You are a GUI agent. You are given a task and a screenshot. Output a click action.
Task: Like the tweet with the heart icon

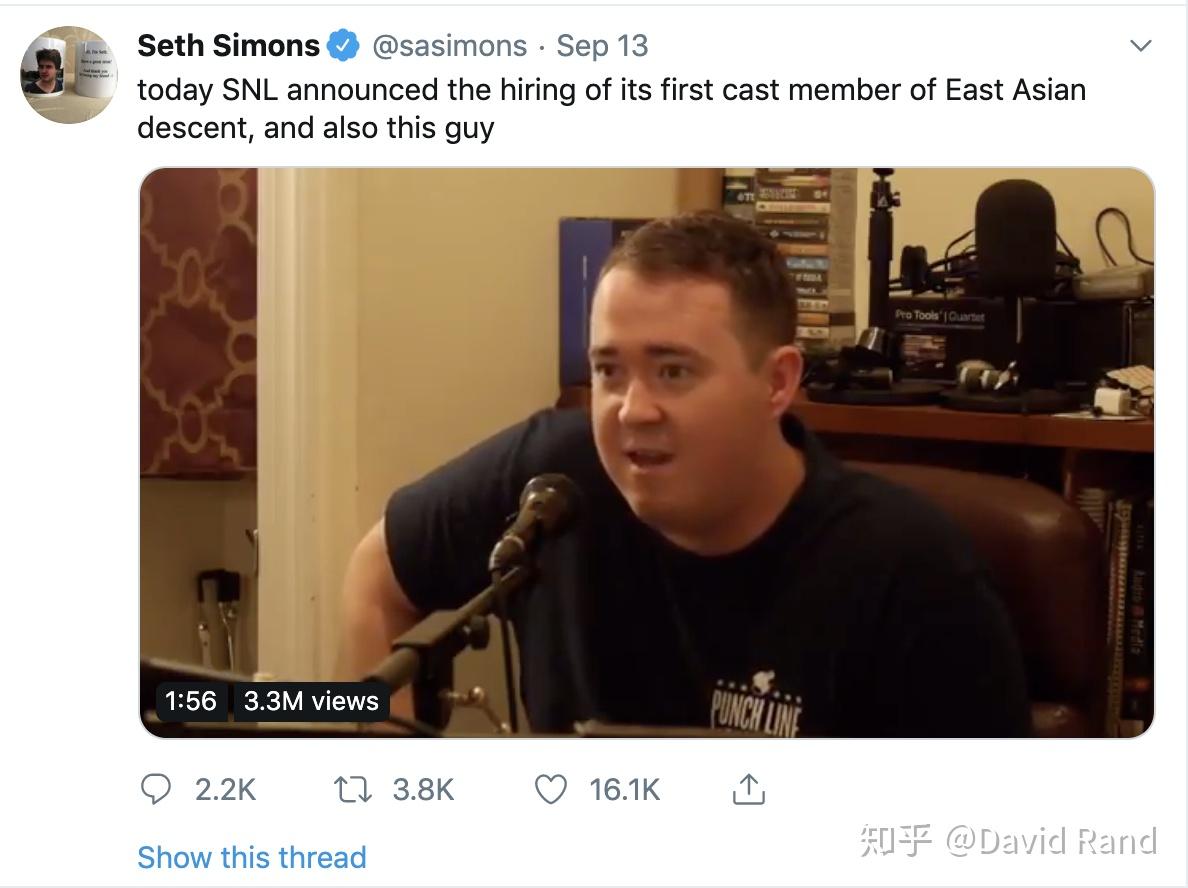(x=551, y=790)
